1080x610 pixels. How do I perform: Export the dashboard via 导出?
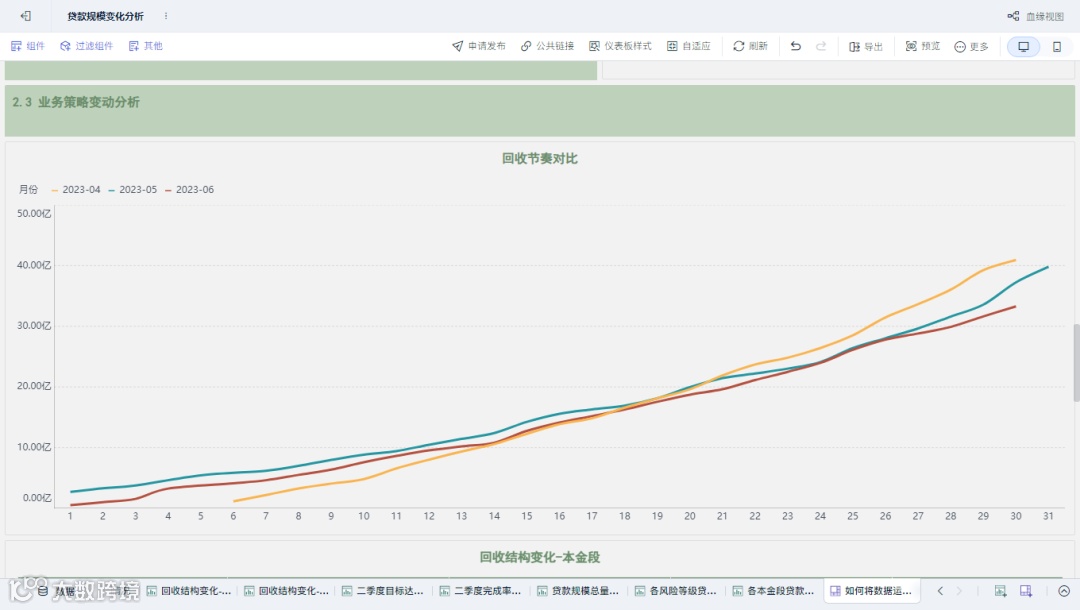pyautogui.click(x=866, y=46)
